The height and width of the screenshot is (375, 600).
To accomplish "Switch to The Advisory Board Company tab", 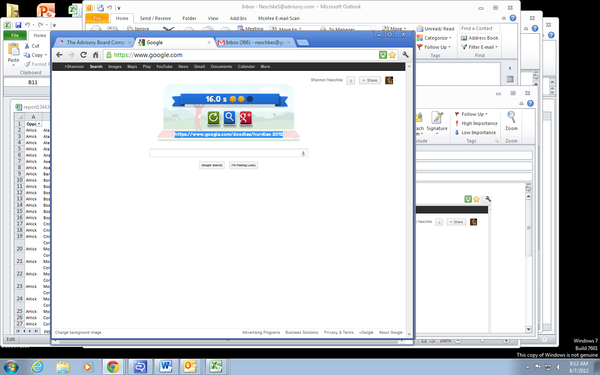I will pos(95,42).
